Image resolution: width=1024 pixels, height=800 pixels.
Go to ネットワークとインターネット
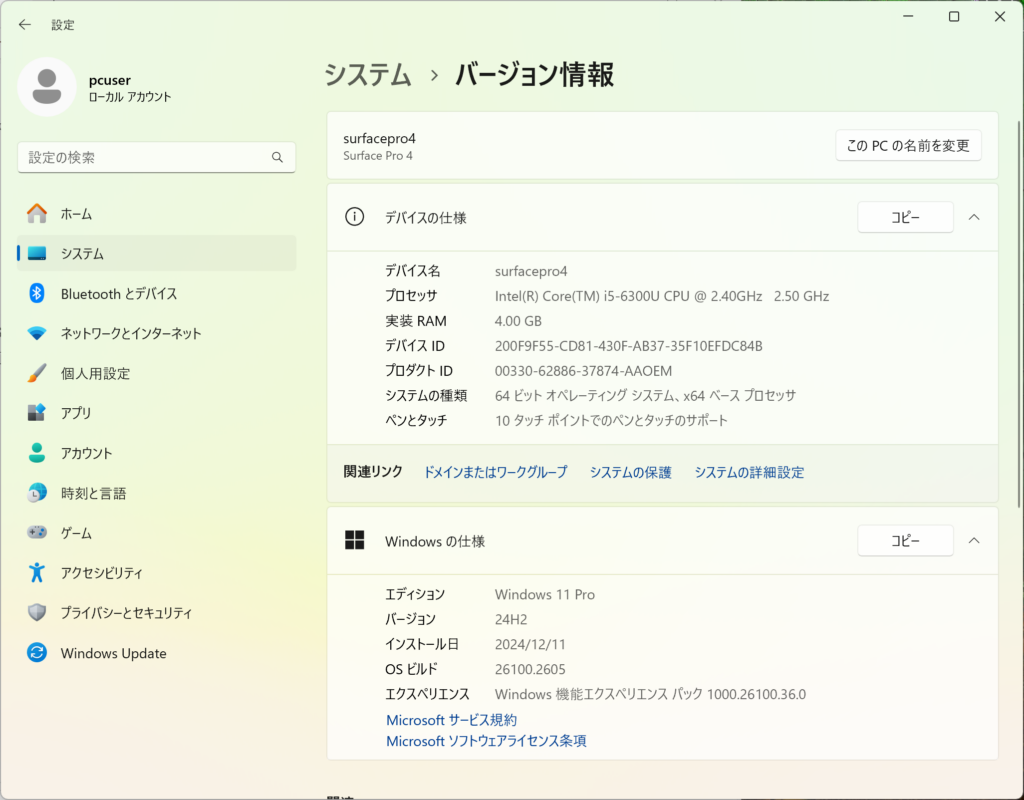click(157, 333)
